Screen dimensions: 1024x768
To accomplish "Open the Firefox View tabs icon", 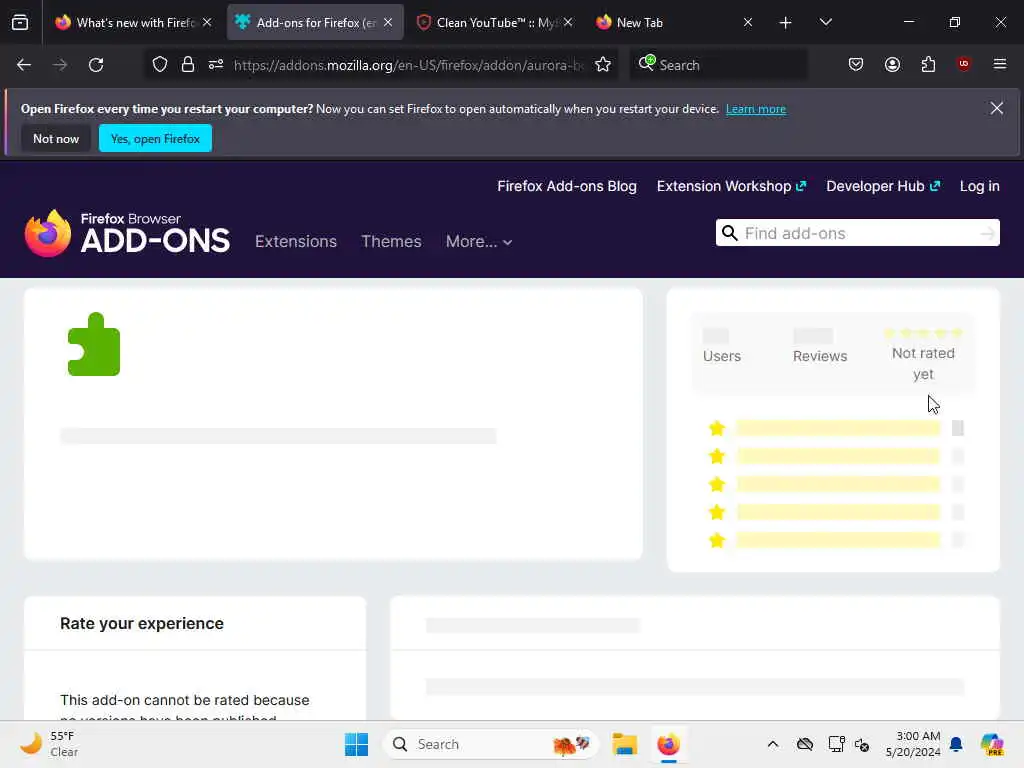I will click(20, 22).
